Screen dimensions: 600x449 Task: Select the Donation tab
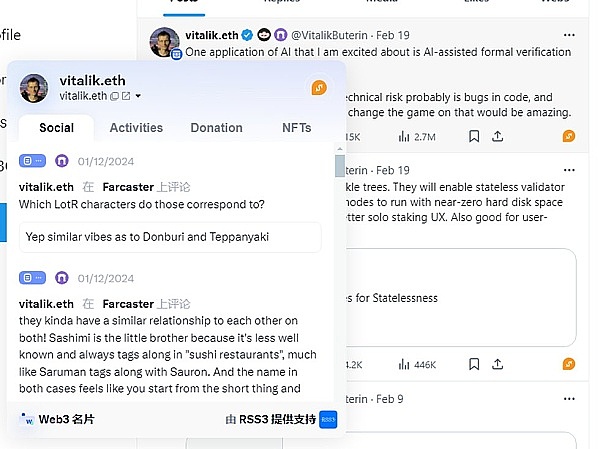coord(216,128)
